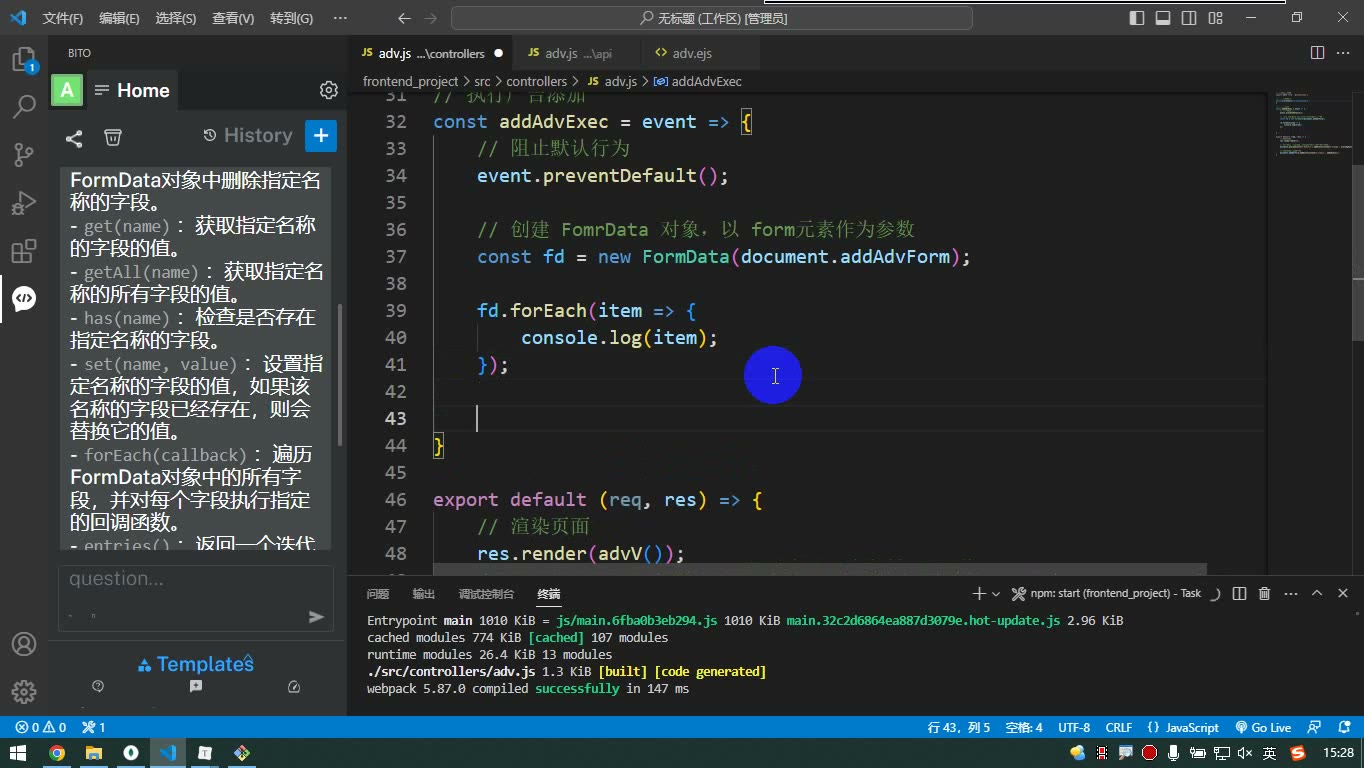Viewport: 1364px width, 768px height.
Task: Expand hidden menus with title bar ellipsis
Action: tap(340, 18)
